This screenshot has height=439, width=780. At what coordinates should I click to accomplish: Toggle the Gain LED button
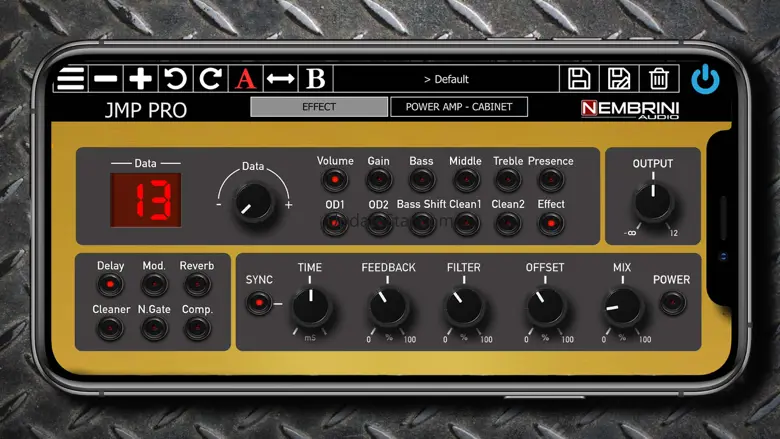coord(379,179)
